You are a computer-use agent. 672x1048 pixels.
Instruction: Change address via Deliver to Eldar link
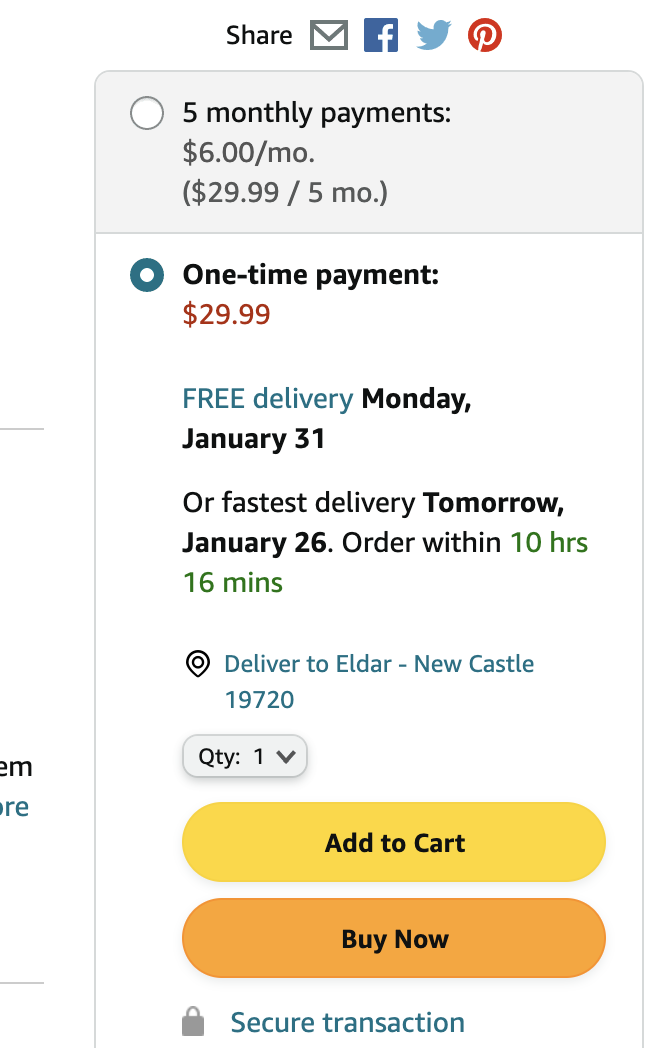pyautogui.click(x=378, y=664)
